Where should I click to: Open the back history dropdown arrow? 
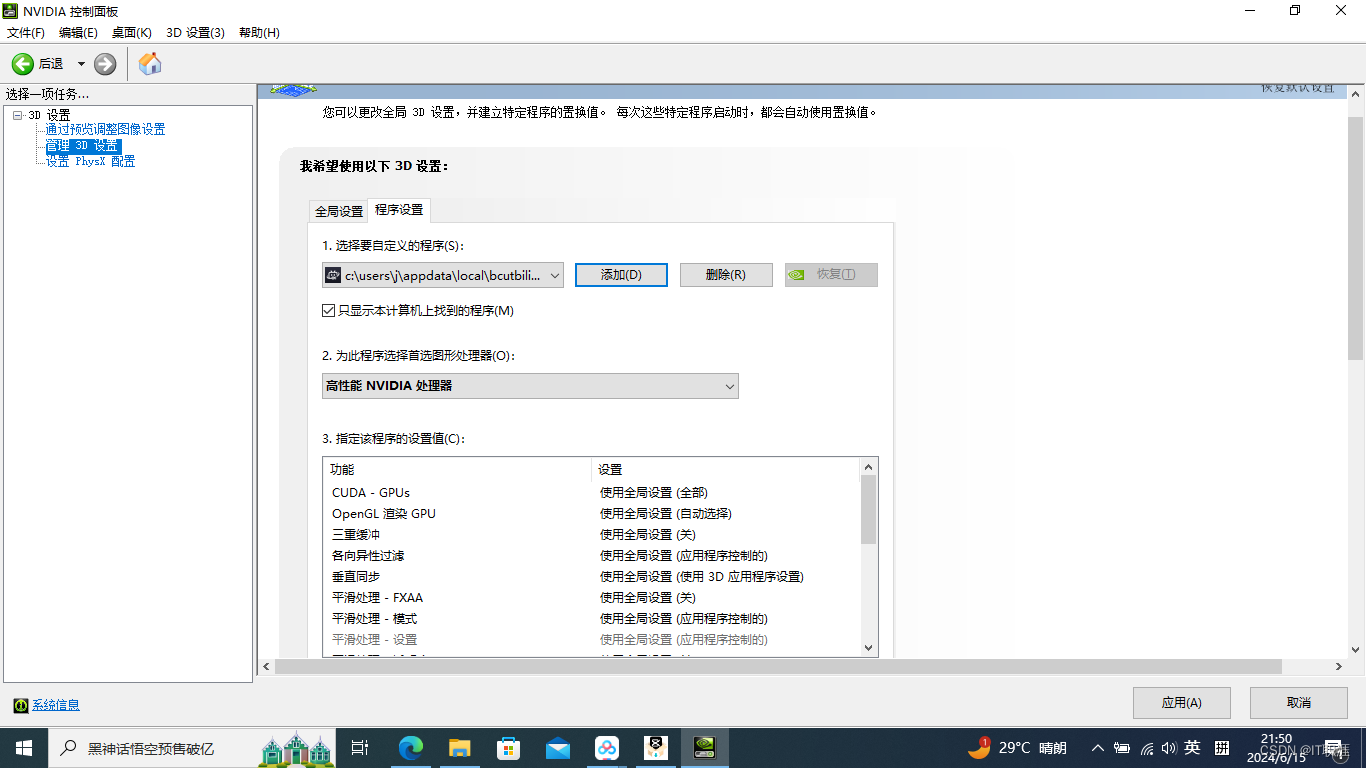tap(81, 64)
